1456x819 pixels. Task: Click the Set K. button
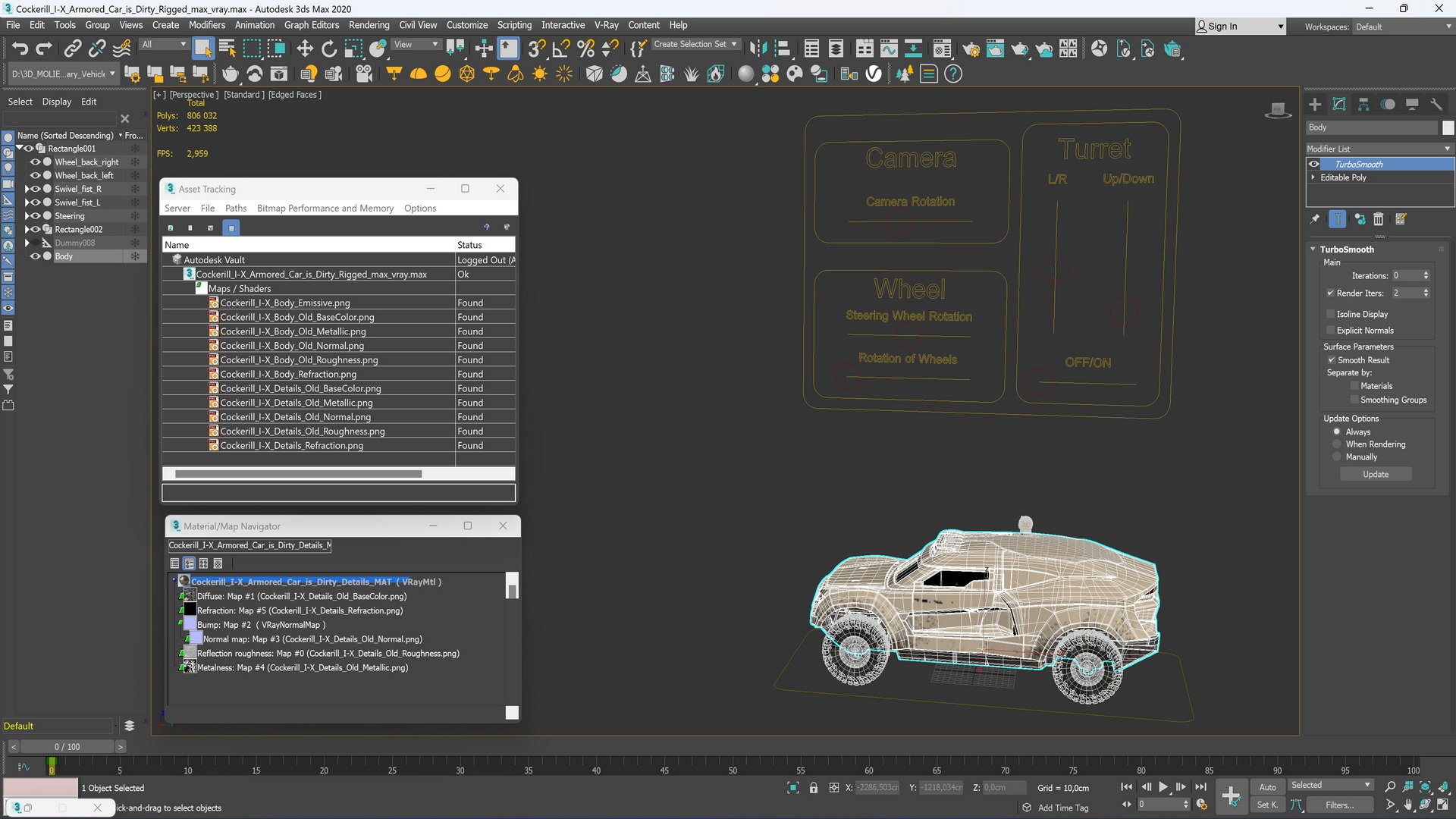1267,805
